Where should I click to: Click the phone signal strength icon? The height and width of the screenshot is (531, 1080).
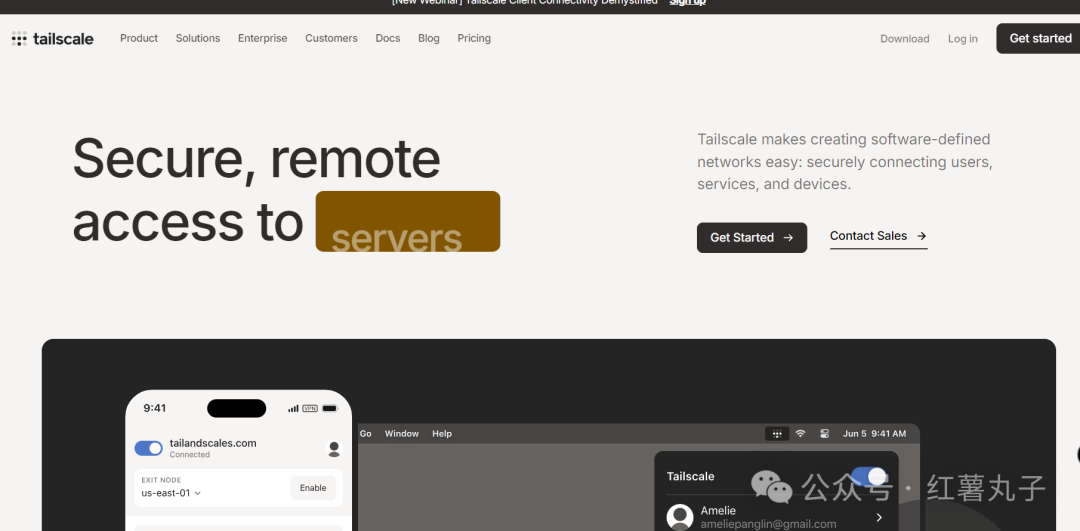(x=293, y=408)
